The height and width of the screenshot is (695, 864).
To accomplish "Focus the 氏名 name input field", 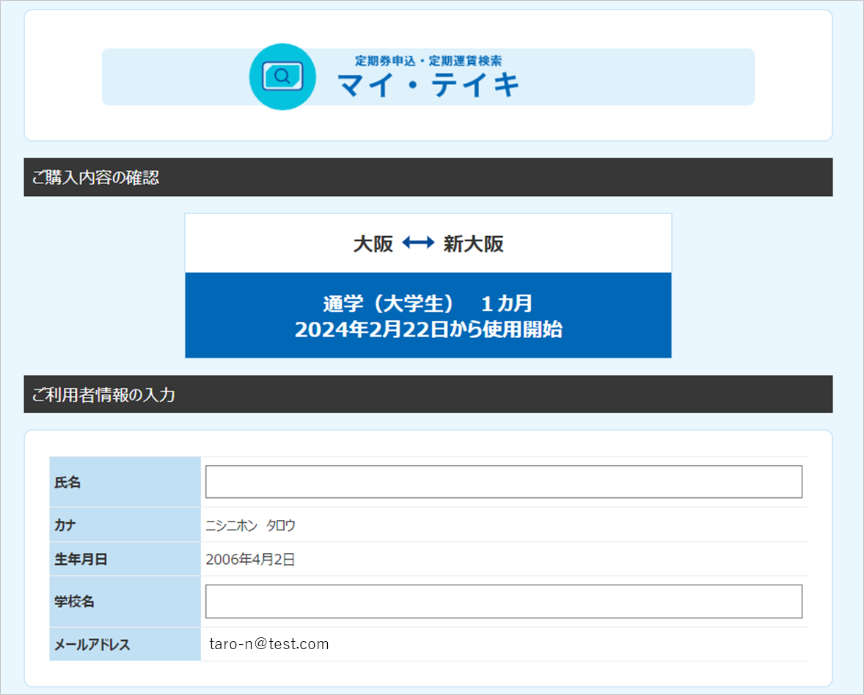I will tap(503, 482).
